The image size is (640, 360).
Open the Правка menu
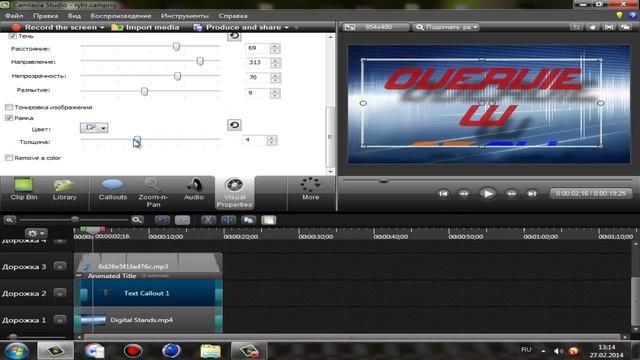point(45,16)
